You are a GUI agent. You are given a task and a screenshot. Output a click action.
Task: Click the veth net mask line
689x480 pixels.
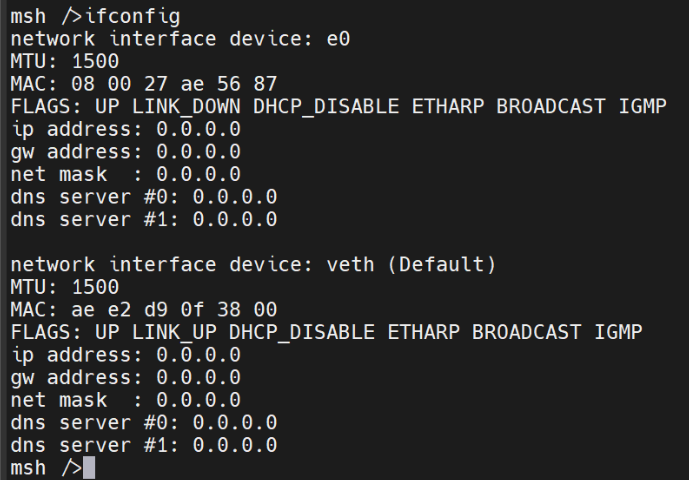tap(125, 399)
